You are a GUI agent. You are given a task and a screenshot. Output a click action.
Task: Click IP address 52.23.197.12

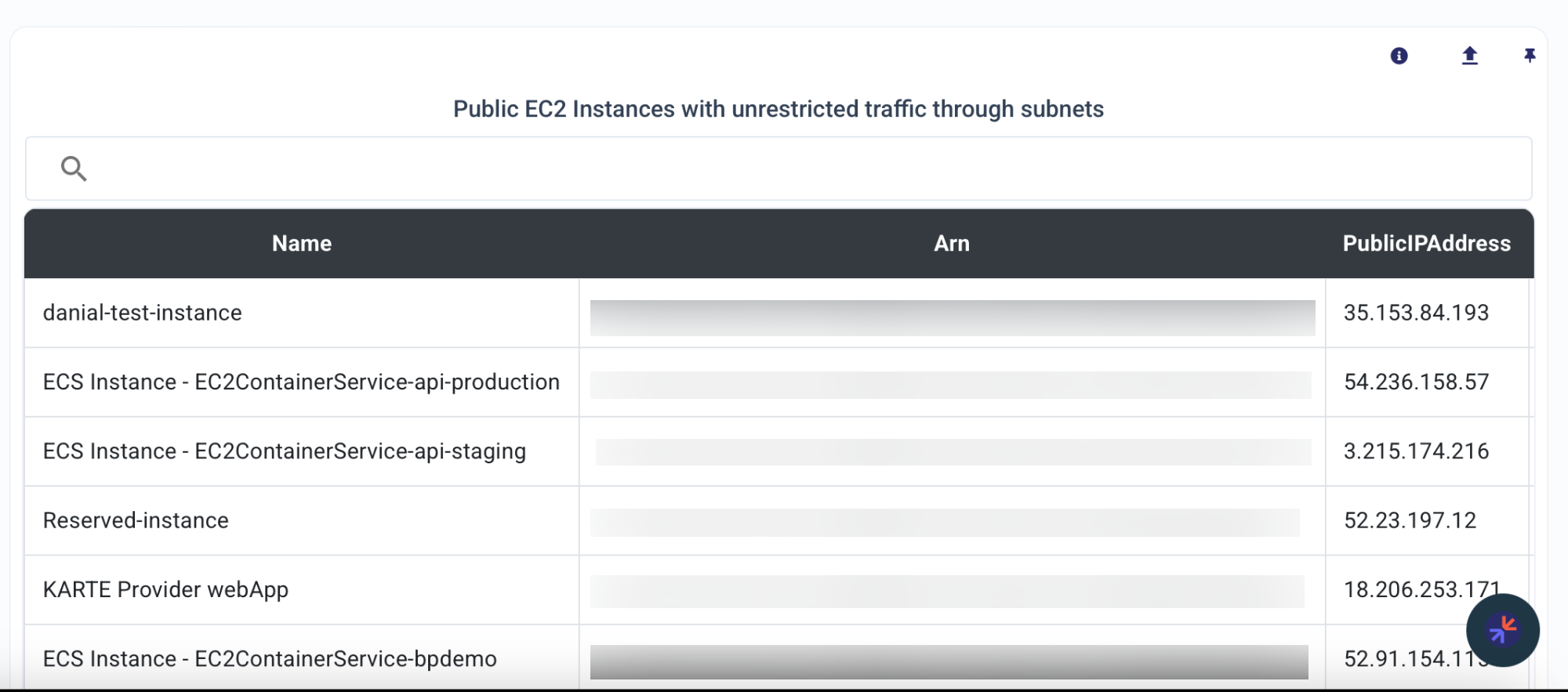(1410, 520)
